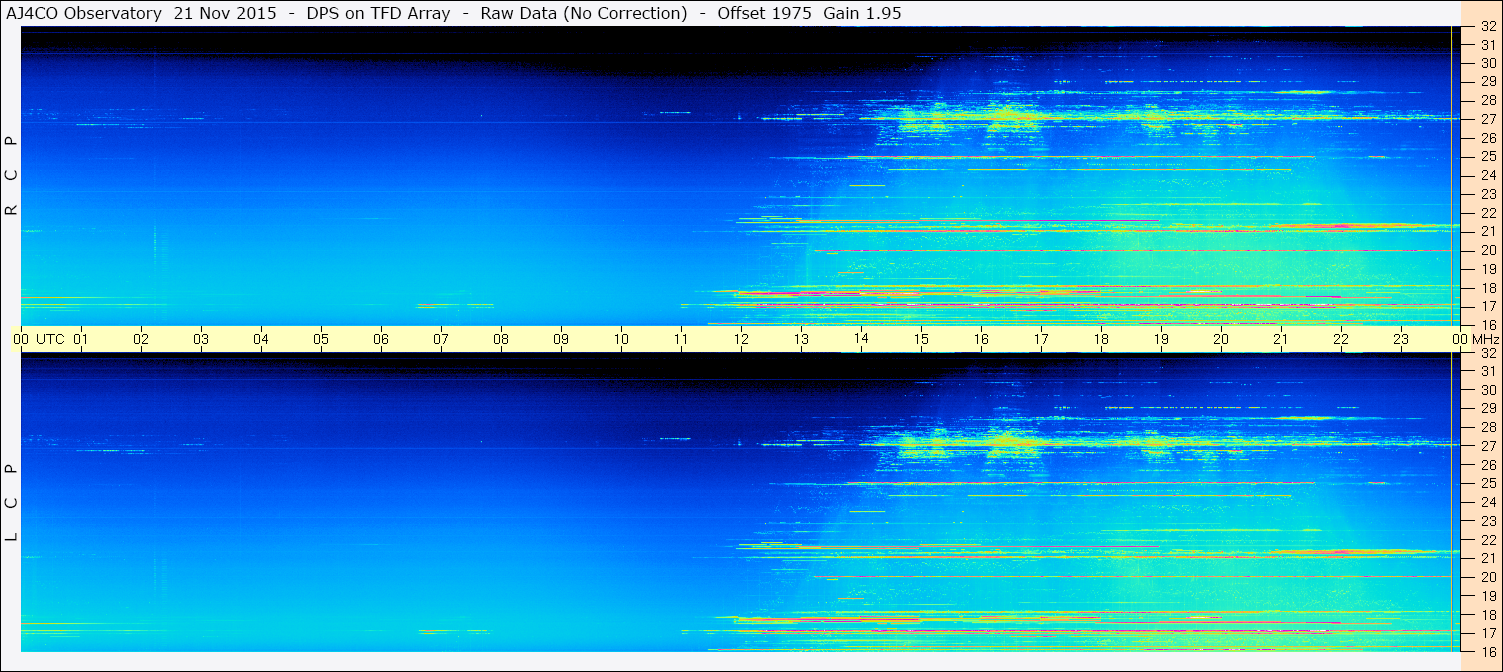Click the vertical RCP panel label
The width and height of the screenshot is (1503, 672).
click(12, 176)
